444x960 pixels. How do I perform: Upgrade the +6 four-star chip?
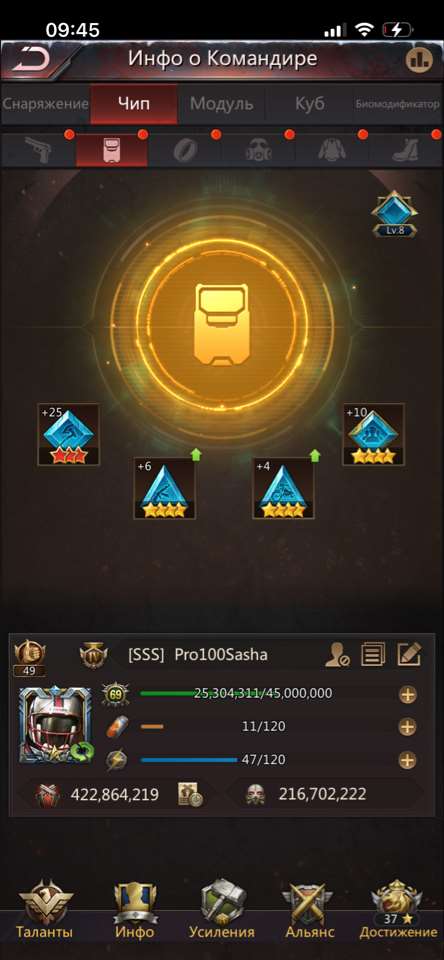[x=164, y=489]
